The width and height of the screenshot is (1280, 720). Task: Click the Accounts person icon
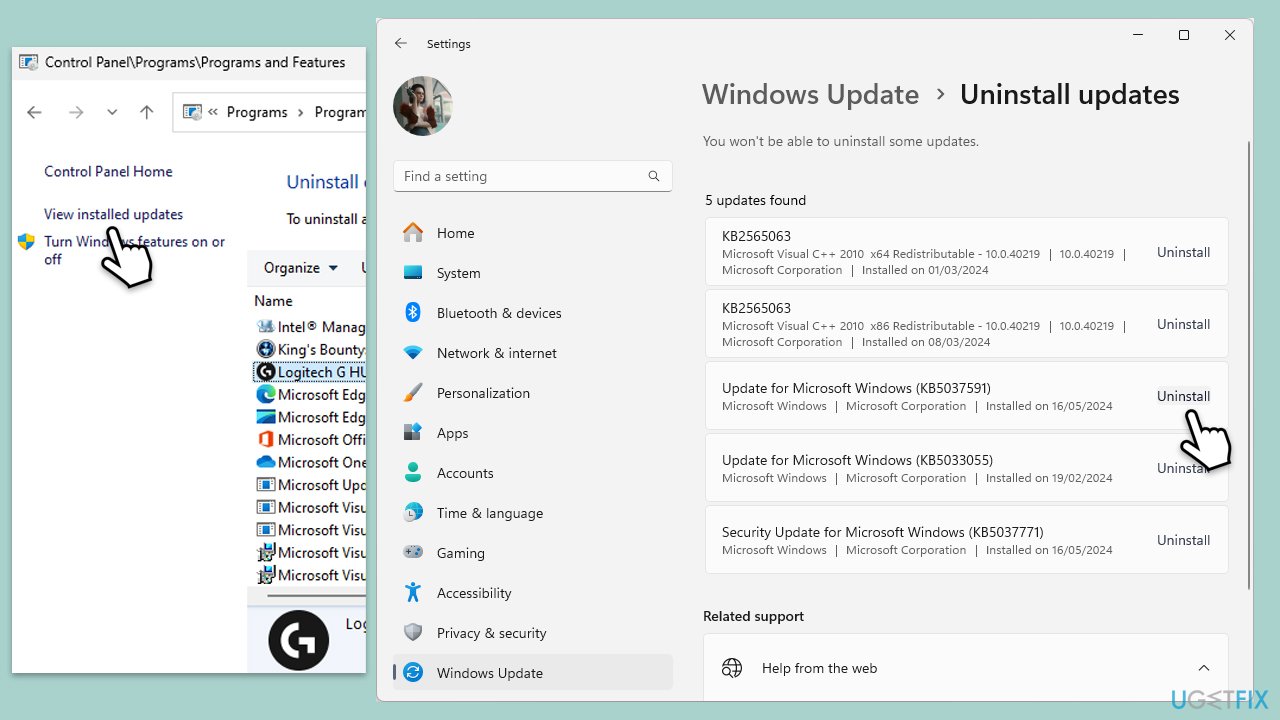tap(413, 473)
